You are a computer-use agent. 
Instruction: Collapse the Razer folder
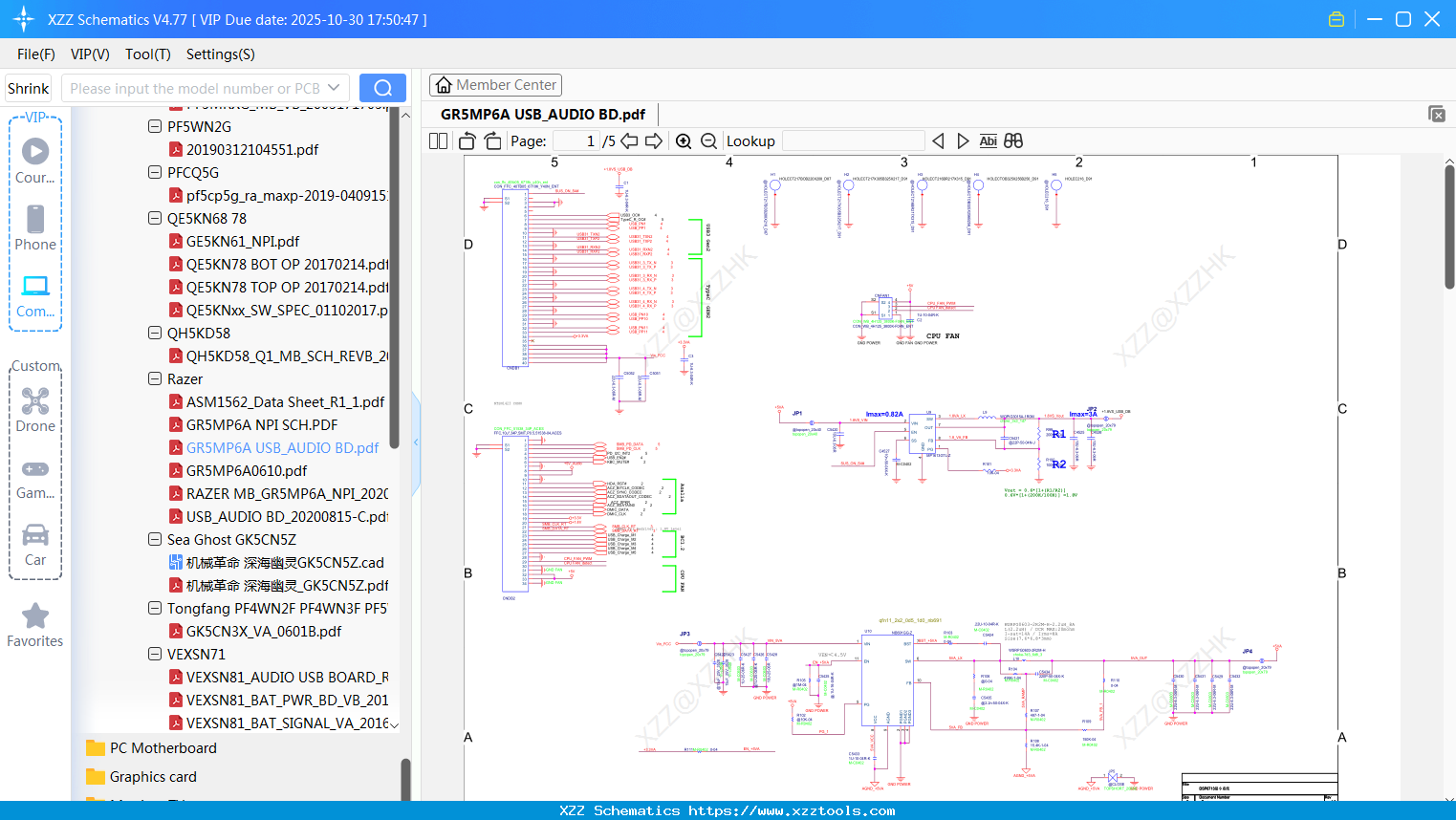tap(155, 378)
